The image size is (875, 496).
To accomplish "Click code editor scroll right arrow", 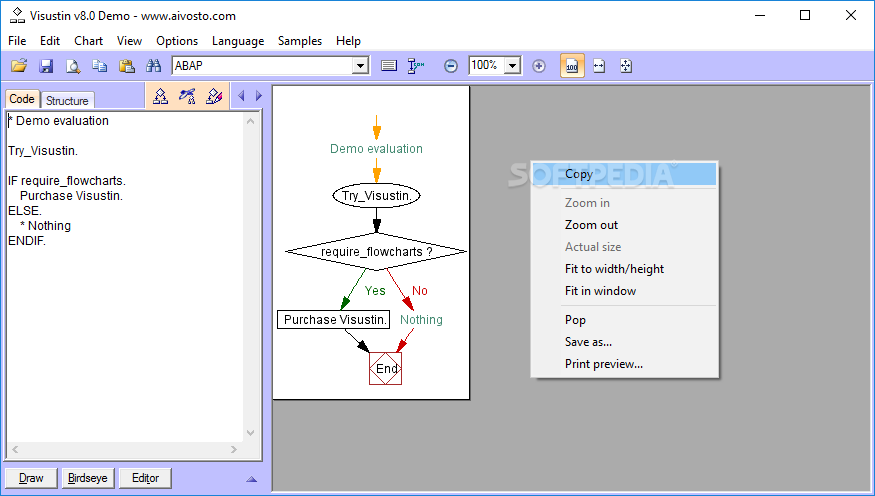I will coord(234,449).
